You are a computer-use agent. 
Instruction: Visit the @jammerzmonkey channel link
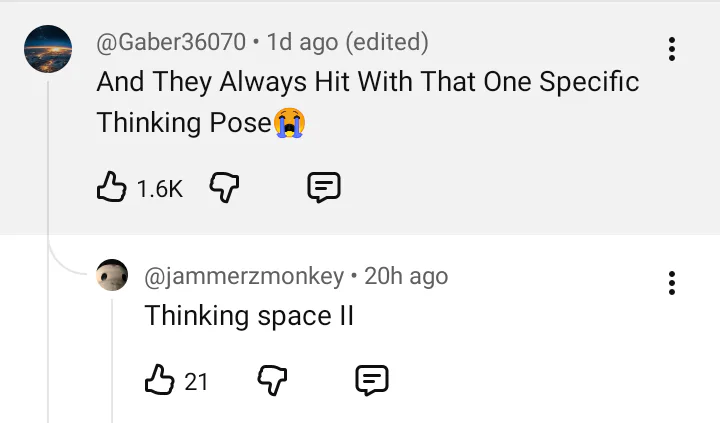(244, 276)
